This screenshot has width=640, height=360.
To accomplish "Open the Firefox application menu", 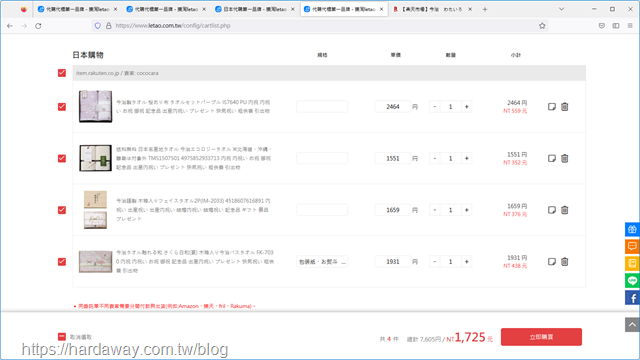I will coord(630,26).
